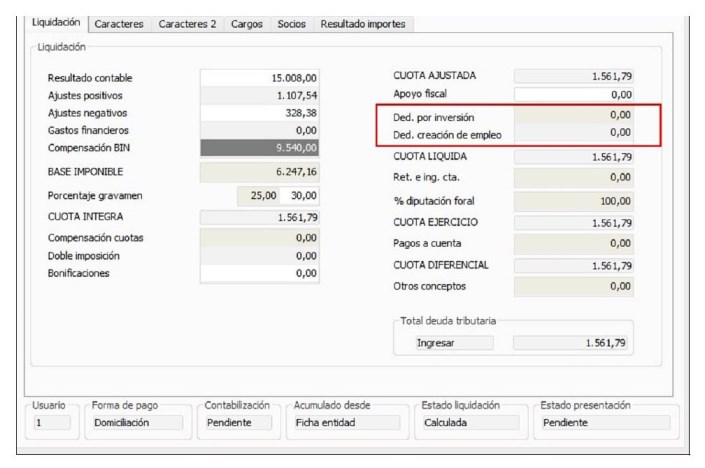The image size is (705, 468).
Task: Open the Caracteres 2 tab
Action: click(187, 24)
